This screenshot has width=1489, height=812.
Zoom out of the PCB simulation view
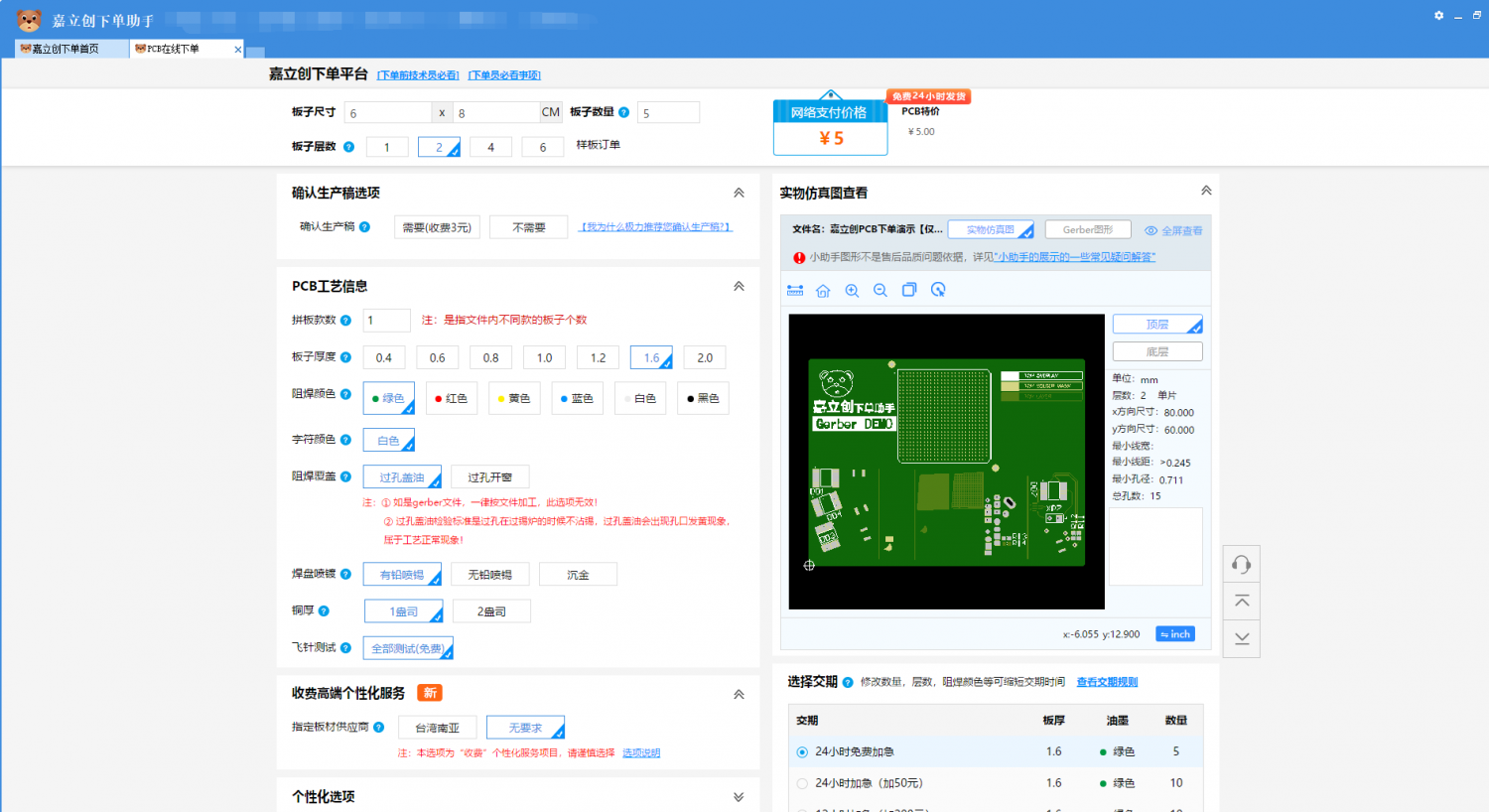pos(880,290)
